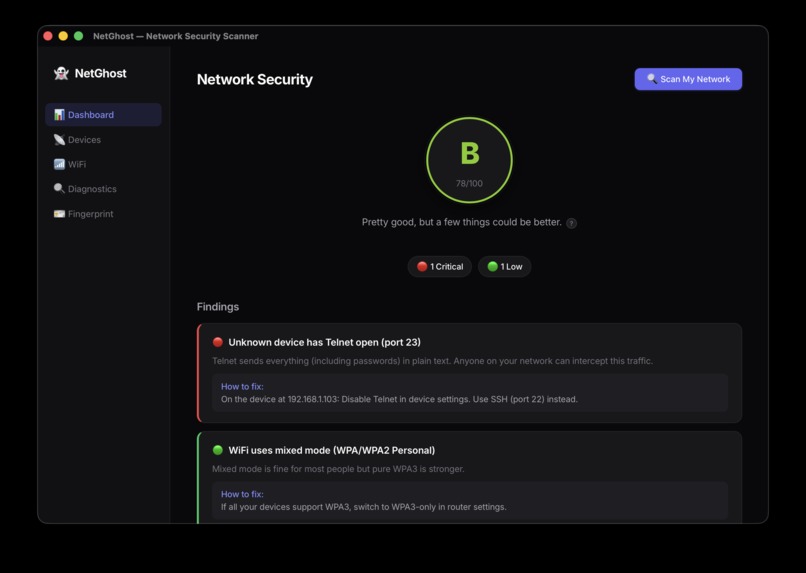Click the NetGhost app name in sidebar

pos(100,73)
